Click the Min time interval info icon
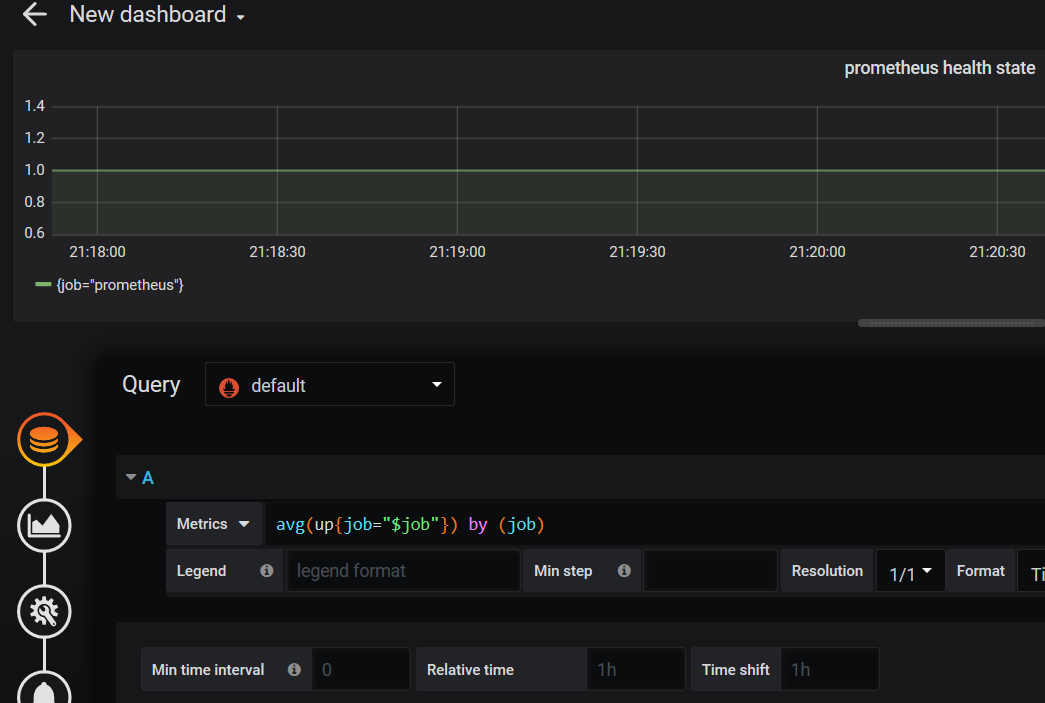 point(294,670)
